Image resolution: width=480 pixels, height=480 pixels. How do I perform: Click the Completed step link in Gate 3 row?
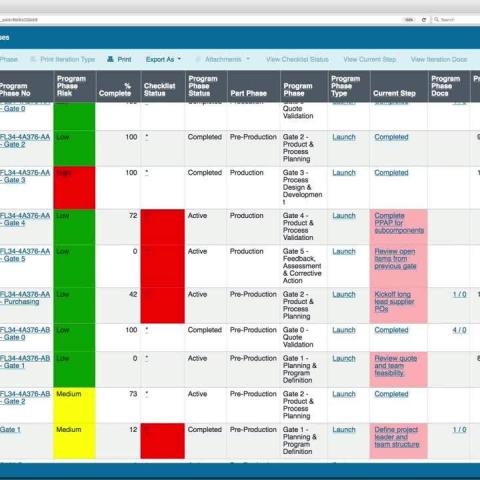pyautogui.click(x=391, y=173)
